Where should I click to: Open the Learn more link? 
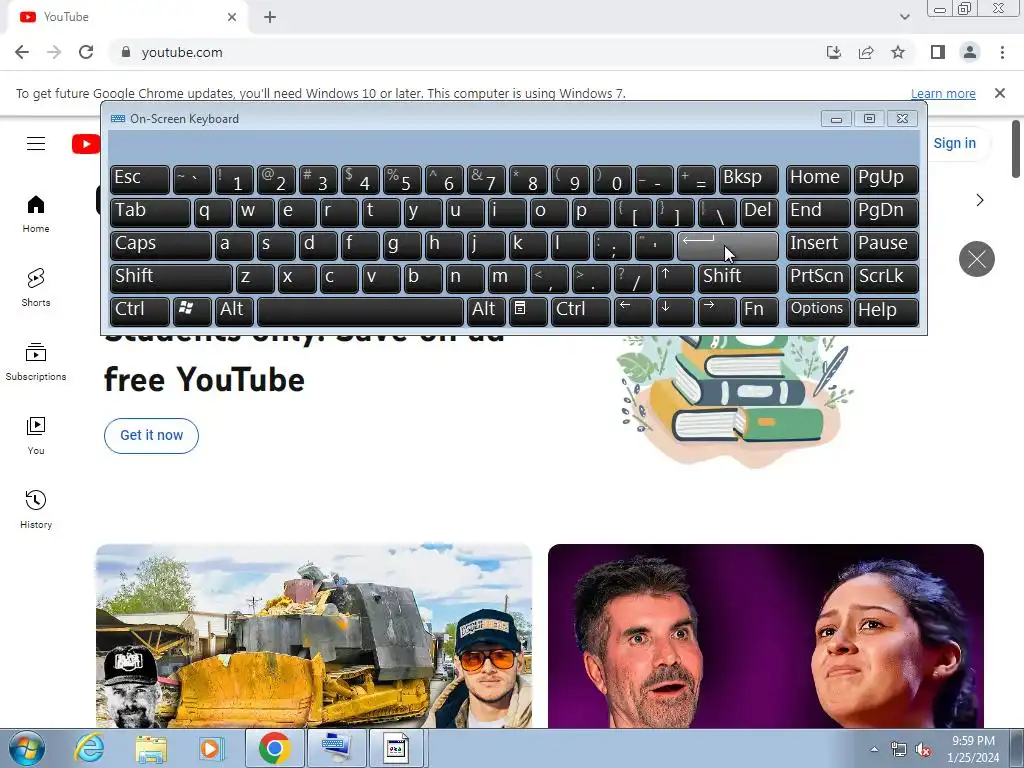(x=943, y=93)
